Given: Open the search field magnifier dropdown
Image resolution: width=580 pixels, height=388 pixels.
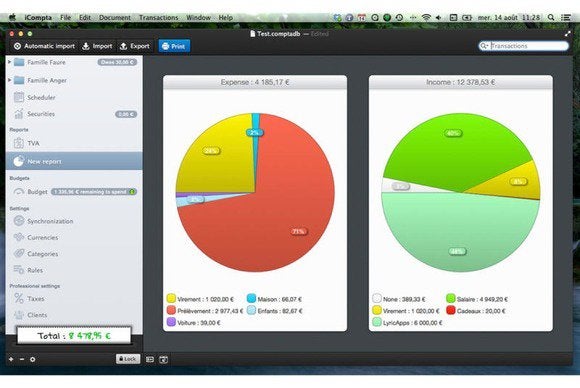Looking at the screenshot, I should (x=484, y=46).
